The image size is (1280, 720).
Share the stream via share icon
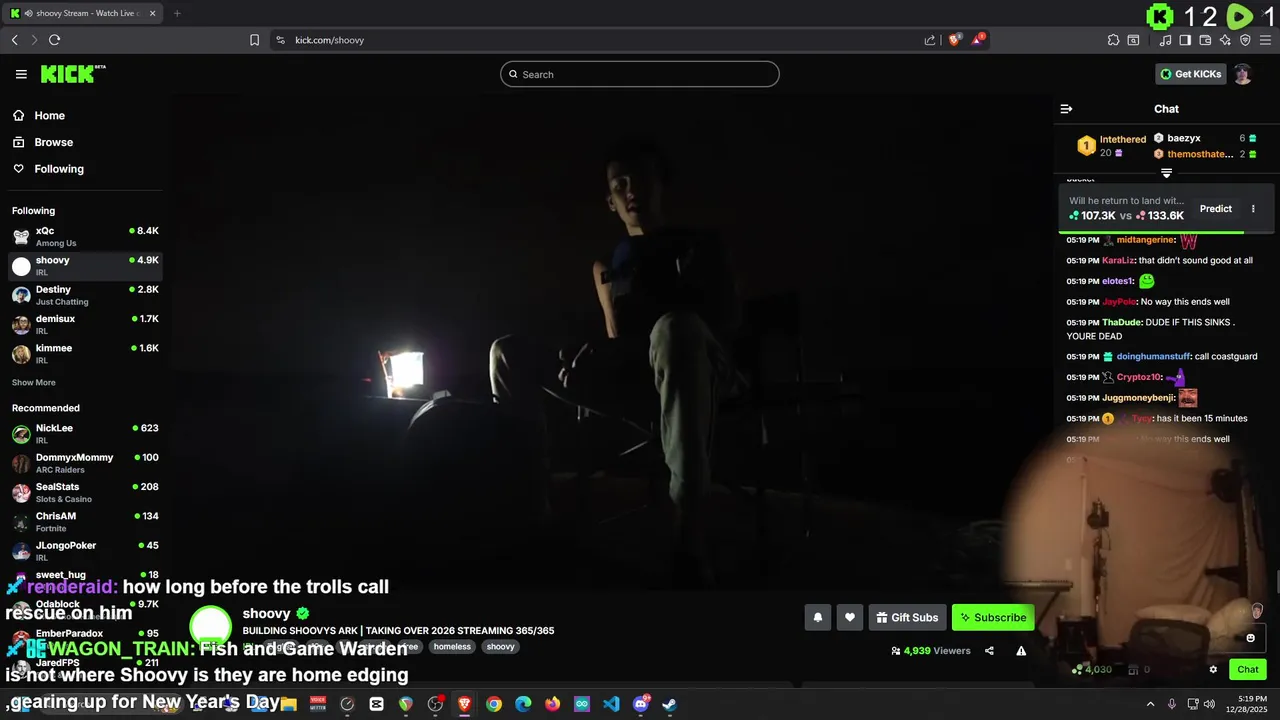click(x=989, y=651)
